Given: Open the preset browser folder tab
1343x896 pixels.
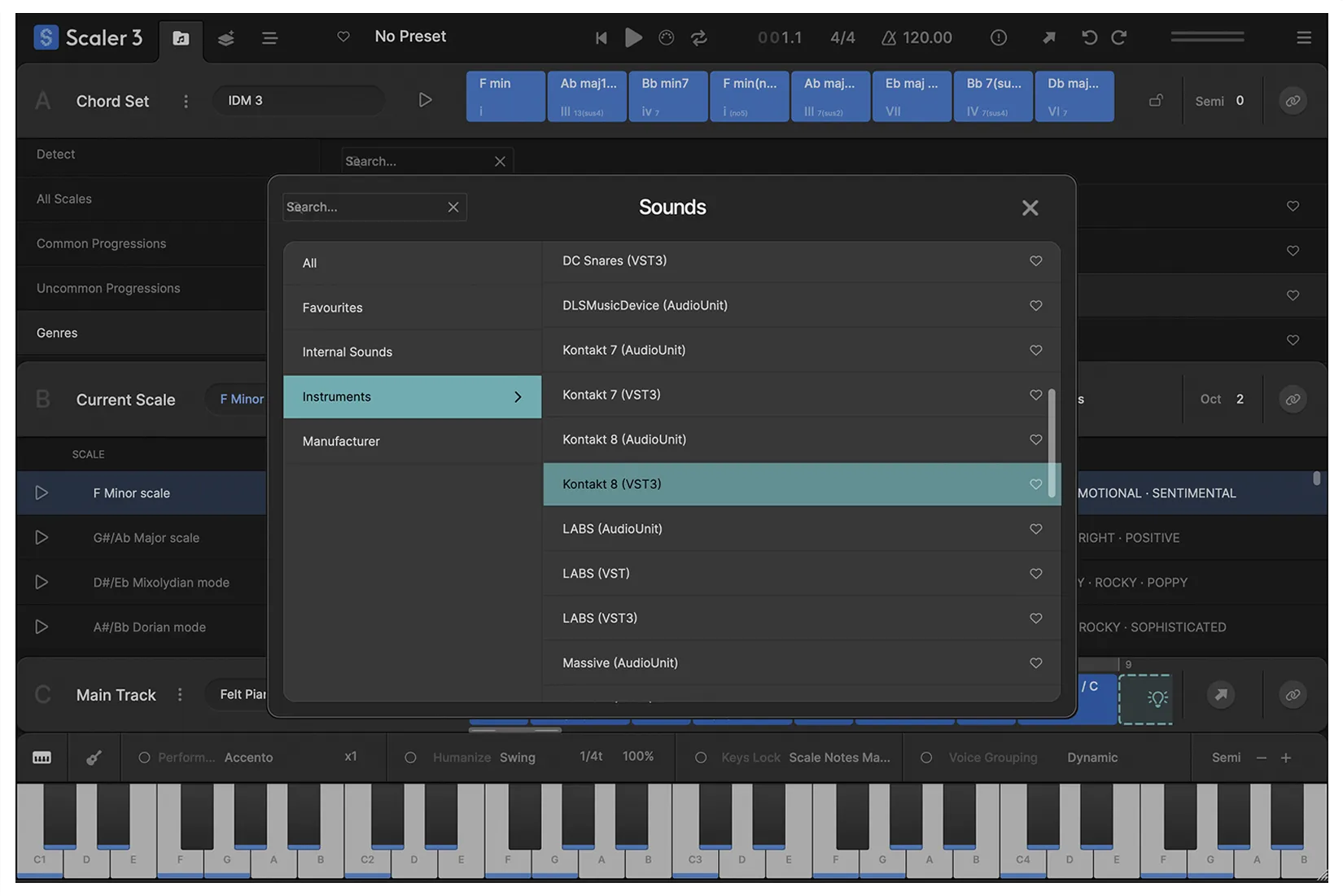Looking at the screenshot, I should click(181, 38).
